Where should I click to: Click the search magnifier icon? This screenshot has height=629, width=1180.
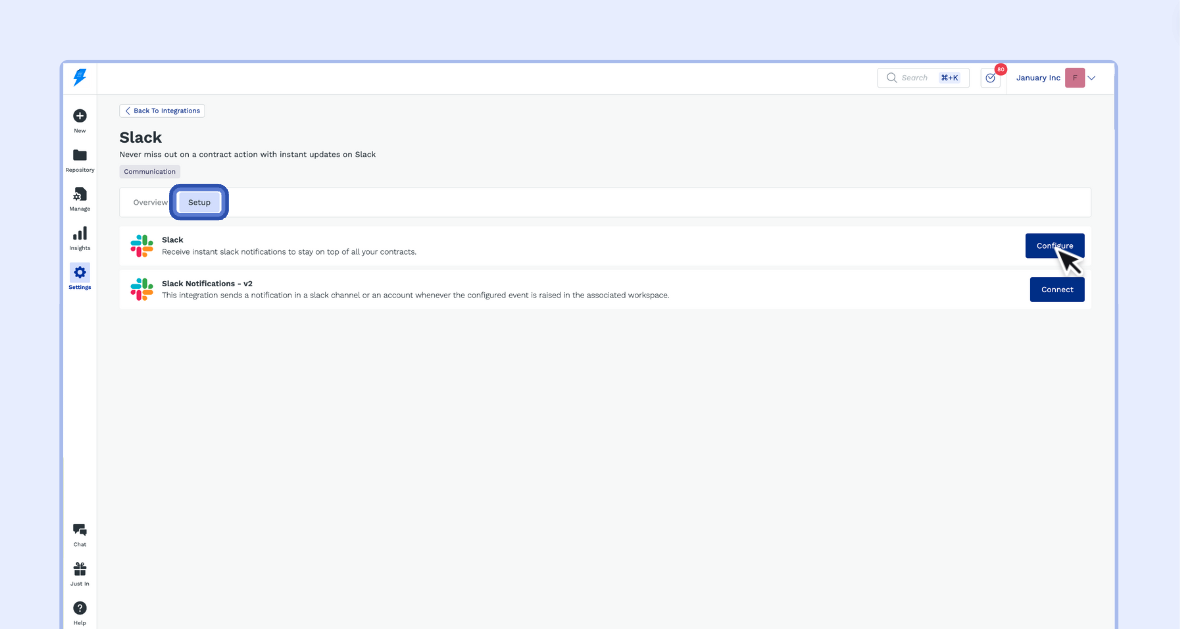(x=892, y=77)
